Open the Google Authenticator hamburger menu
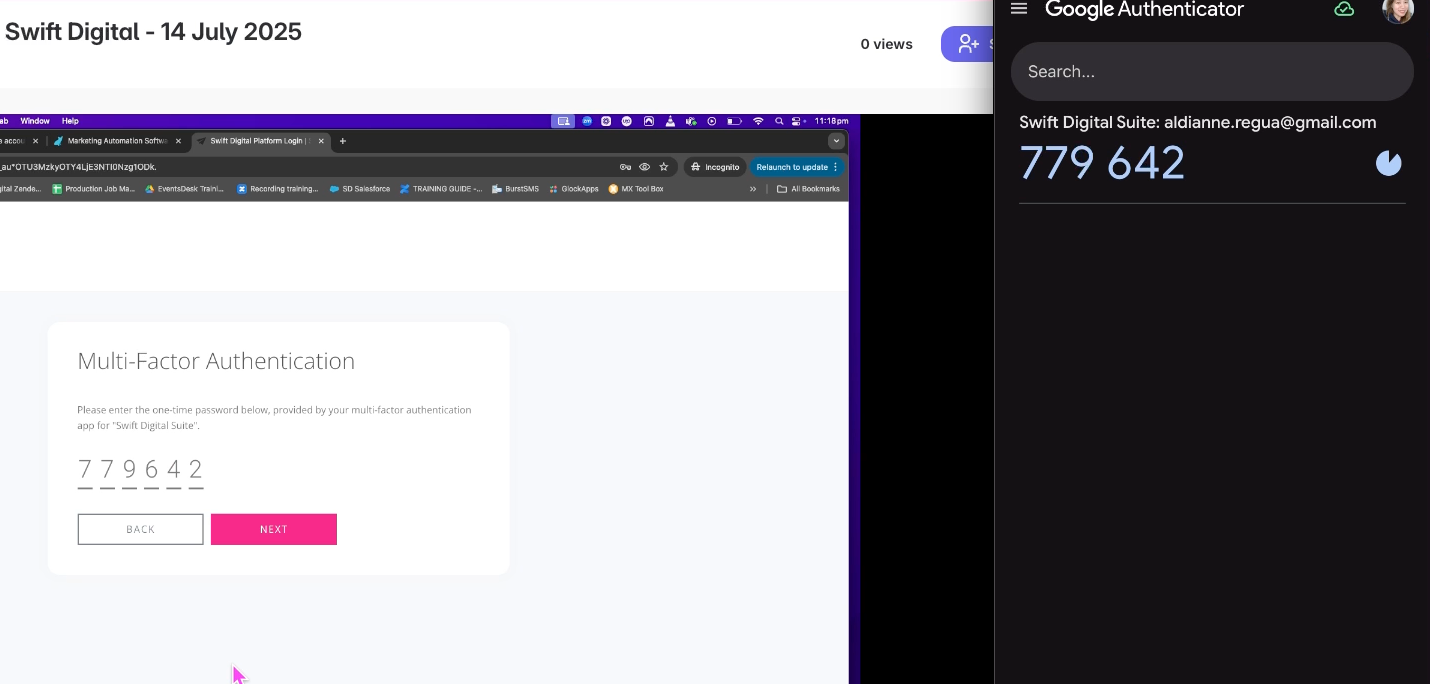This screenshot has width=1430, height=684. [1019, 9]
